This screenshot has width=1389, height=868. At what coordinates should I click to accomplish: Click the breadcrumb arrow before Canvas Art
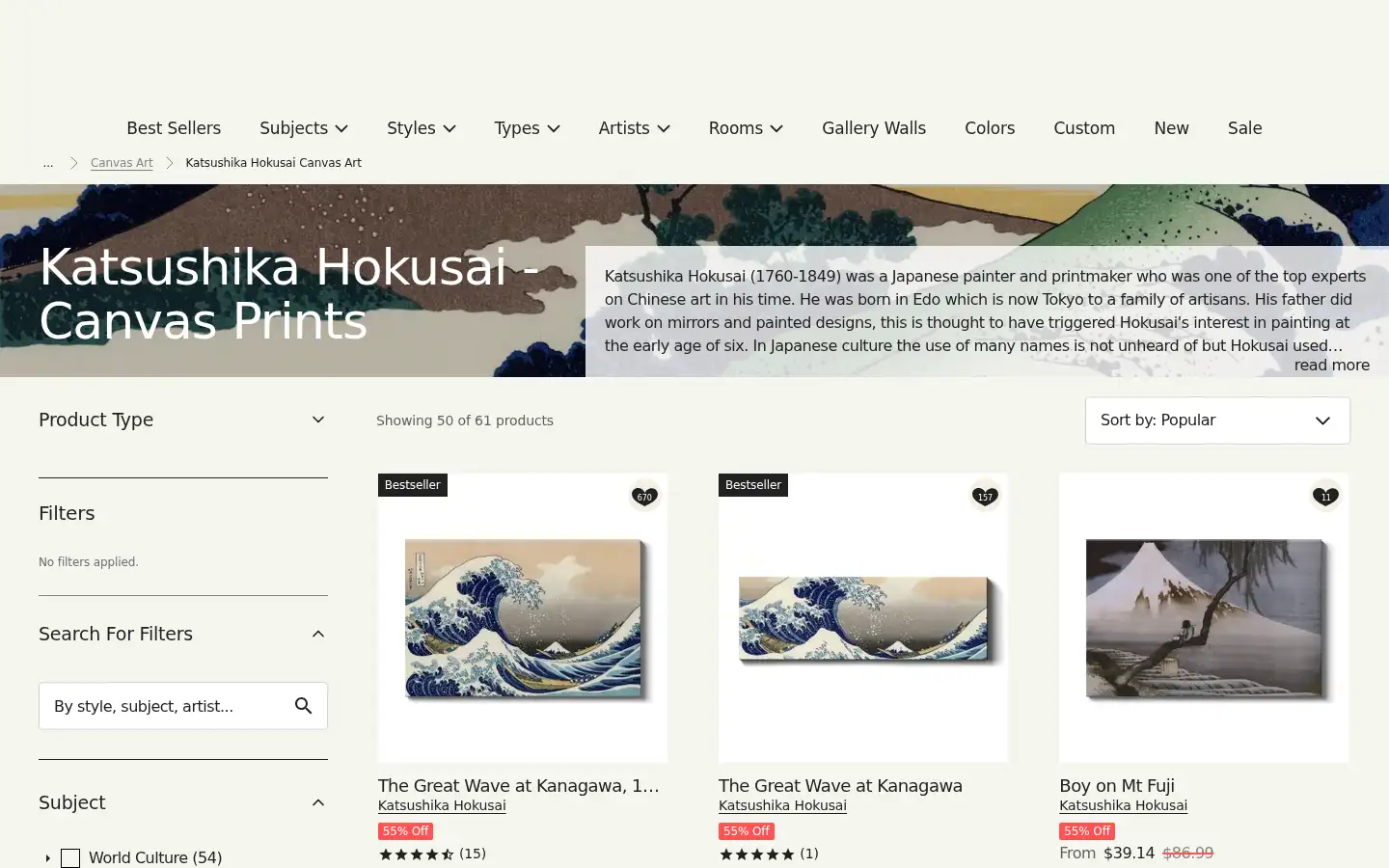(73, 163)
